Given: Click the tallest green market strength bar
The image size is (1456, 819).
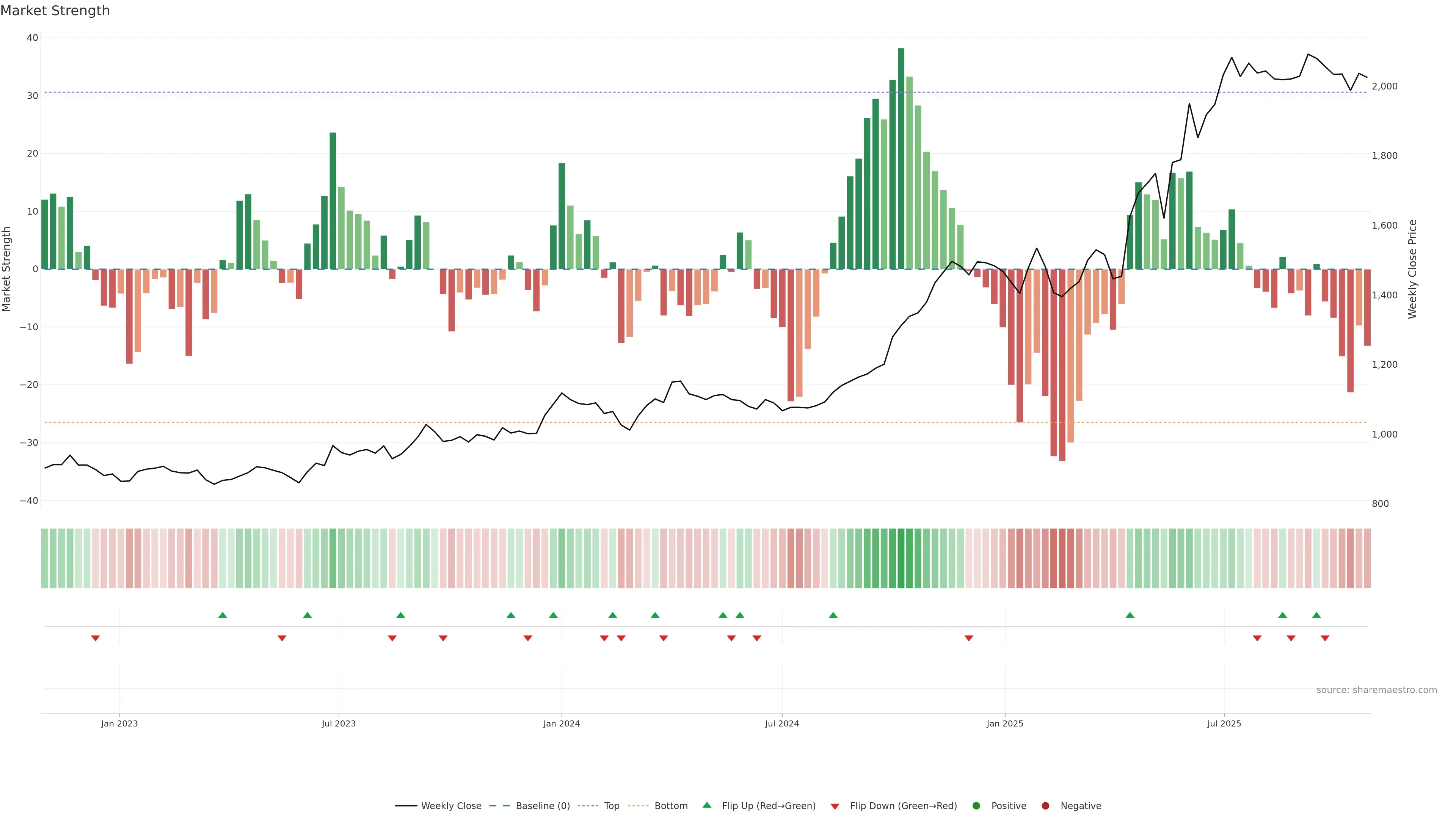Looking at the screenshot, I should click(x=901, y=158).
